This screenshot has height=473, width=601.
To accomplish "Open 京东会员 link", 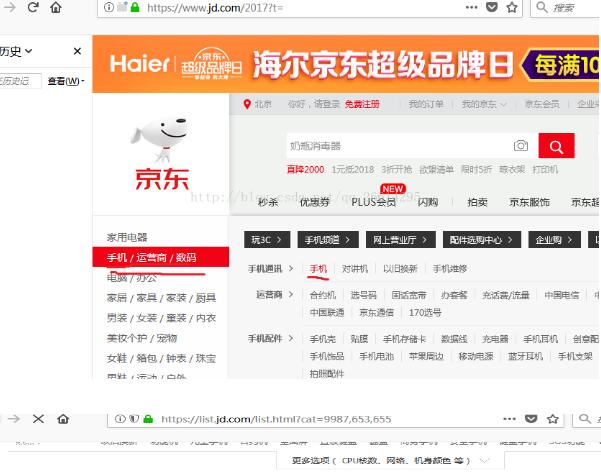I will tap(542, 104).
